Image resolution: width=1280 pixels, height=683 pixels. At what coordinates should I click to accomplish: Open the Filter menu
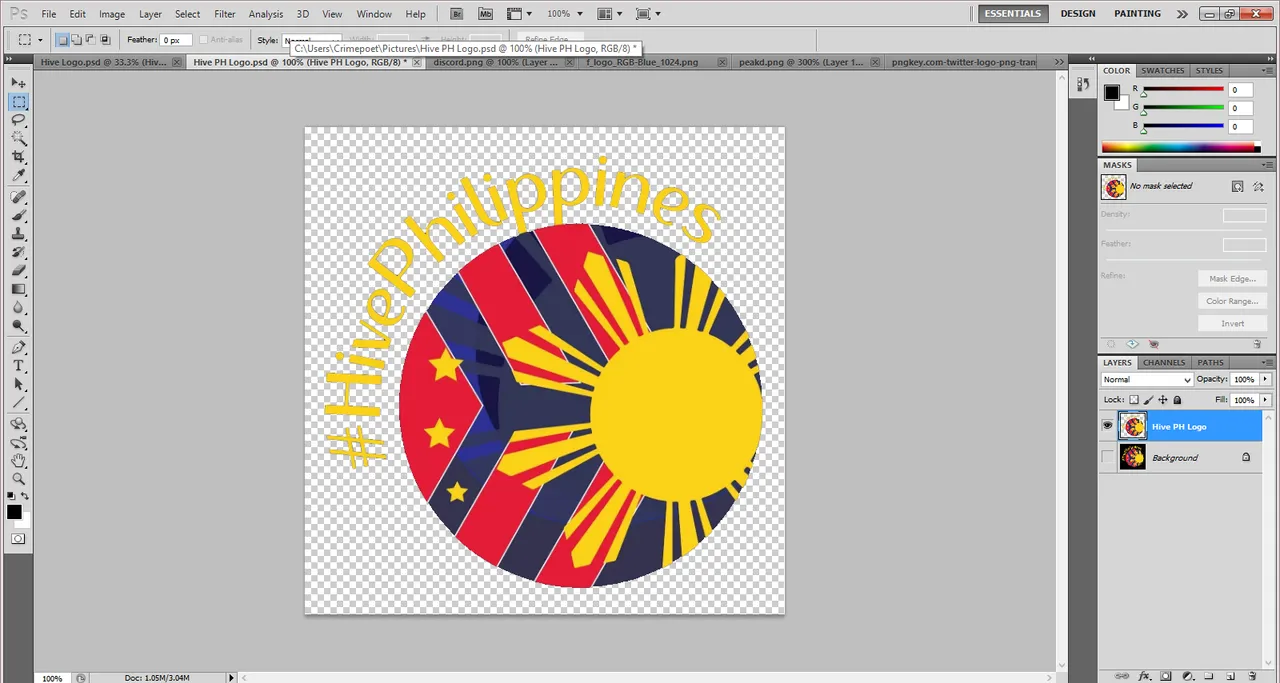pyautogui.click(x=225, y=14)
